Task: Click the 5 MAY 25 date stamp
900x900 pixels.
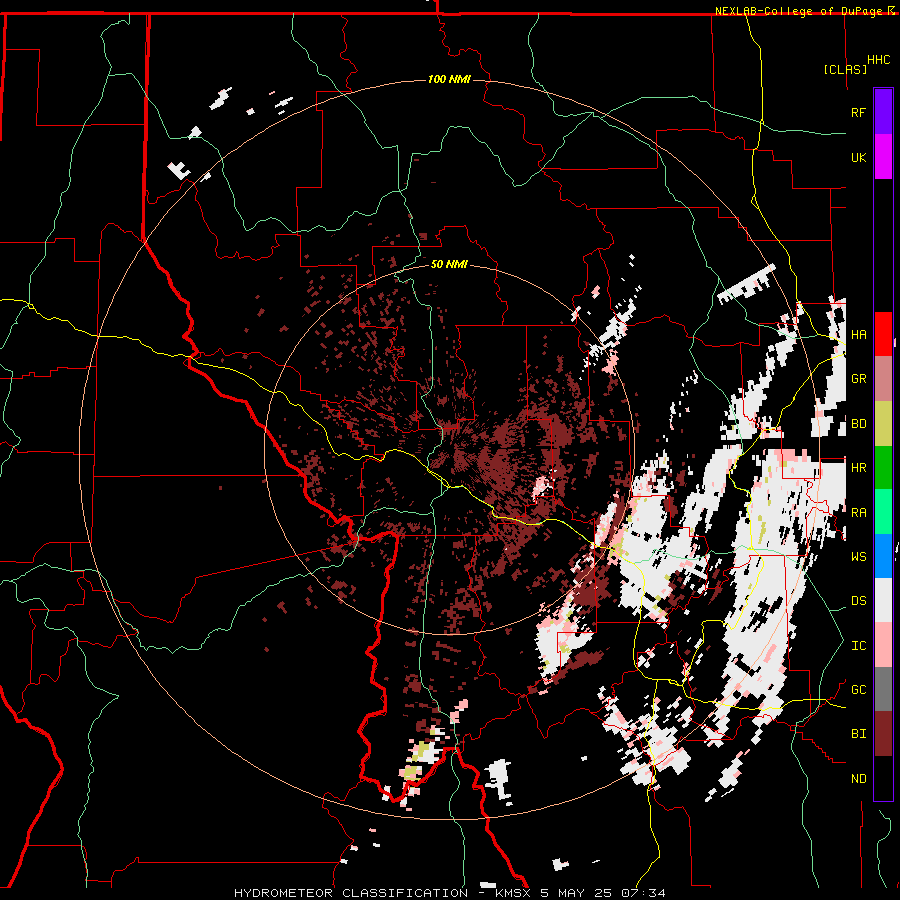Action: pos(578,893)
